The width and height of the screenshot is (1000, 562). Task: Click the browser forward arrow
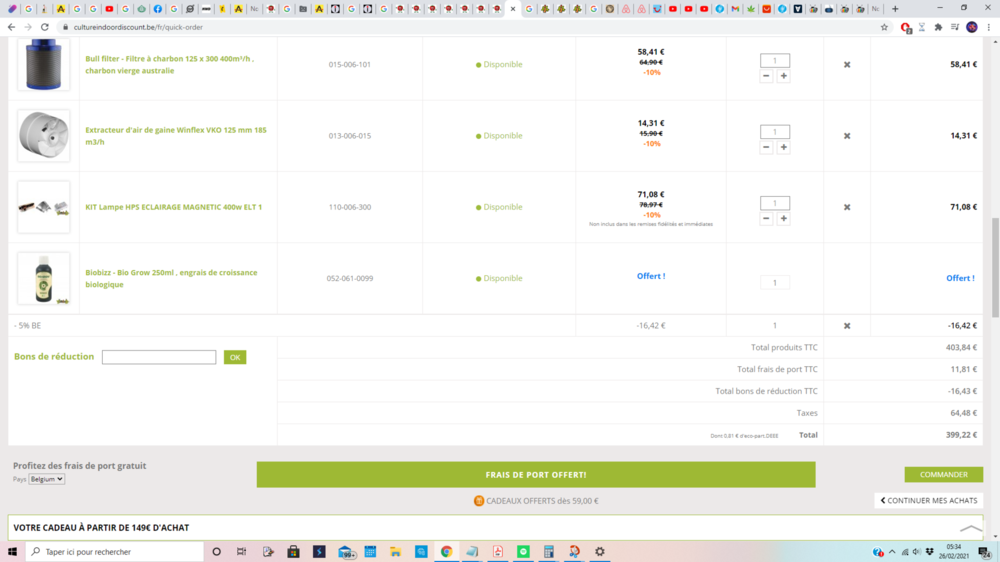28,27
